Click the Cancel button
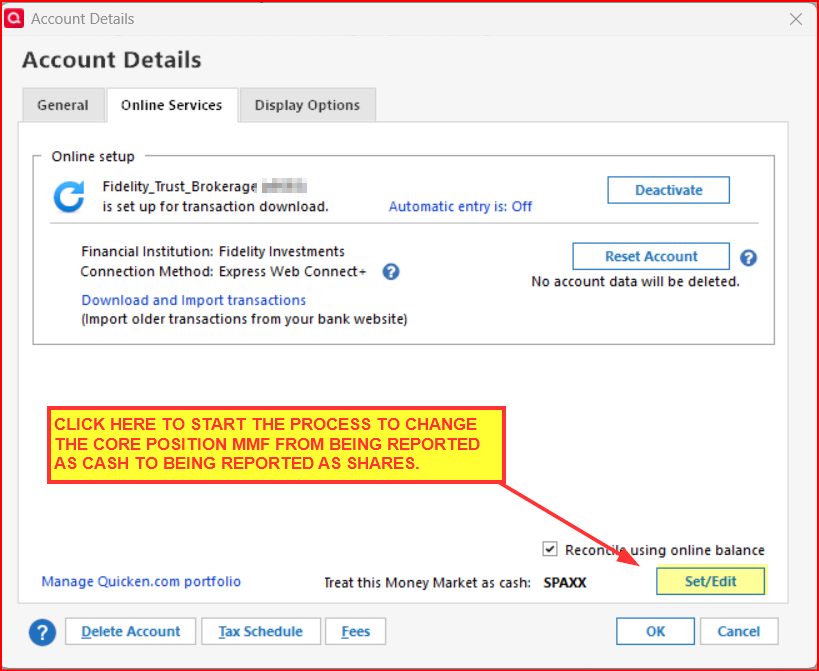 (739, 631)
